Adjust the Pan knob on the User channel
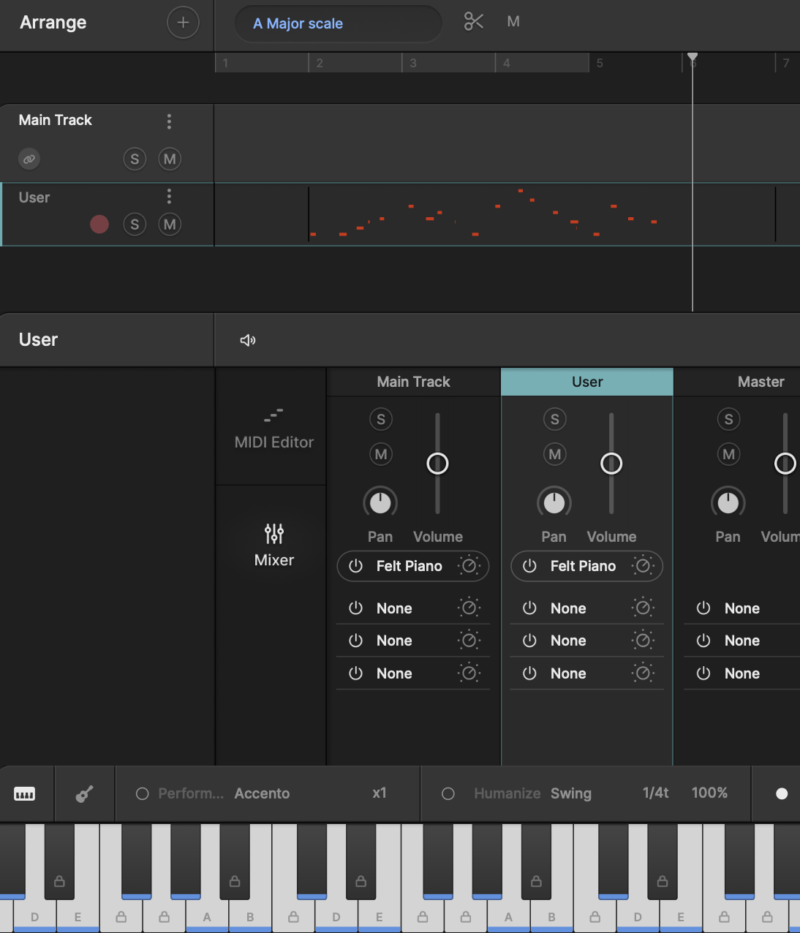800x933 pixels. [554, 503]
